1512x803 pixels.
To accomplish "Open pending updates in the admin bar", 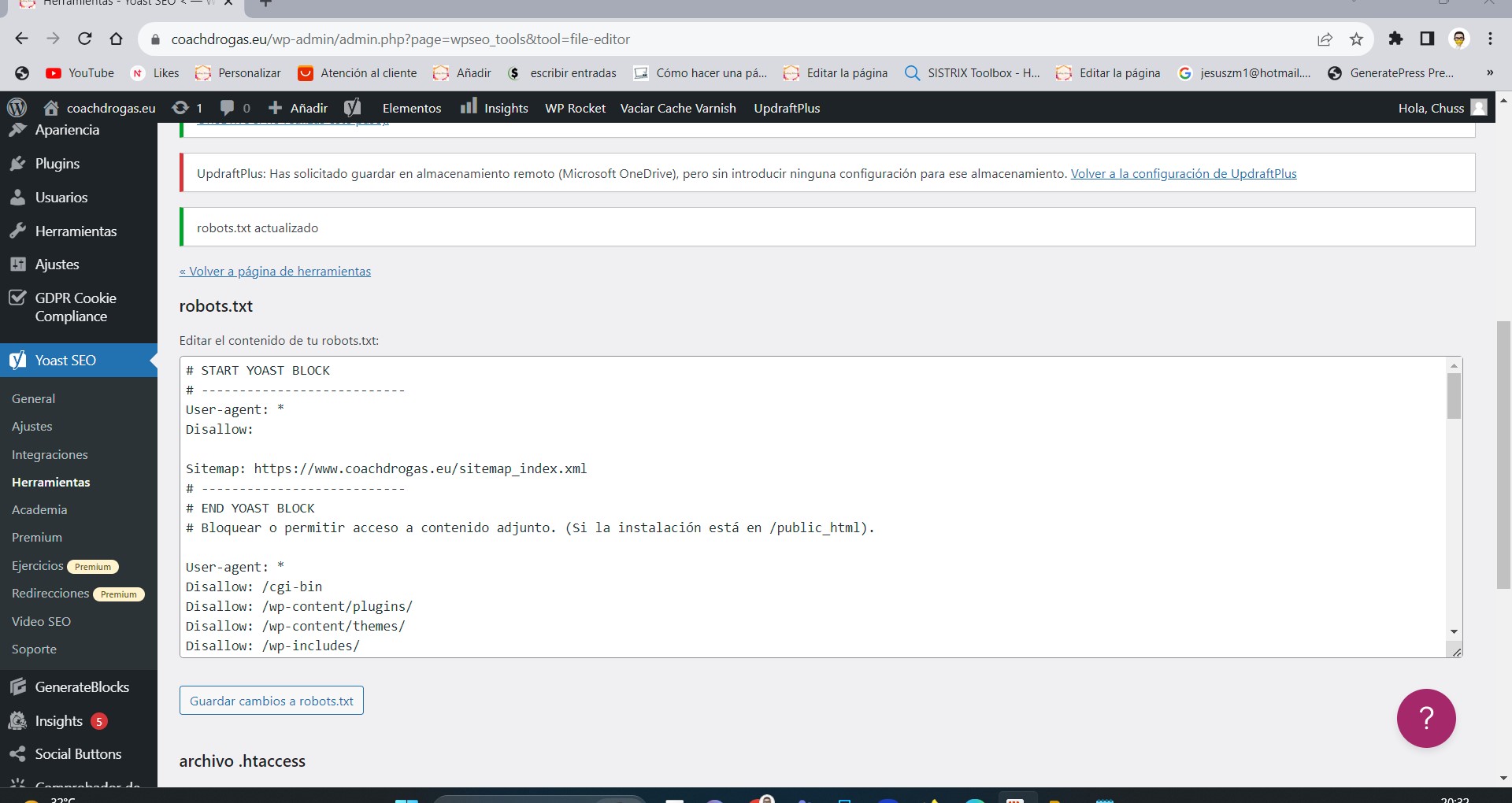I will point(187,108).
